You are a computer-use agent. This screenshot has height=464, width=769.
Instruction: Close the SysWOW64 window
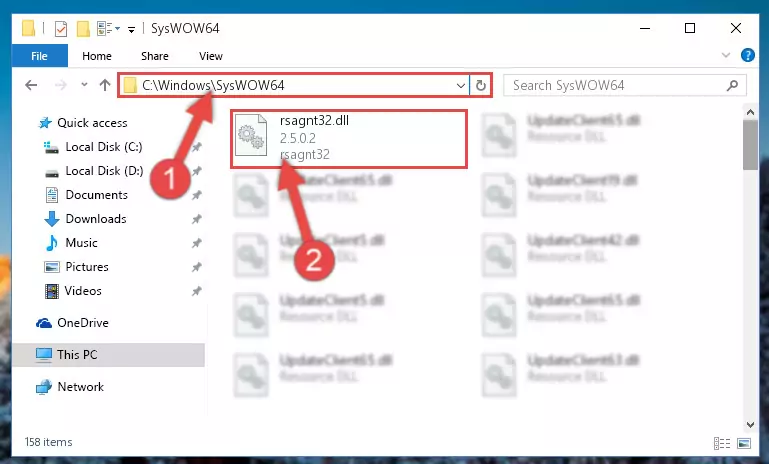click(x=736, y=28)
